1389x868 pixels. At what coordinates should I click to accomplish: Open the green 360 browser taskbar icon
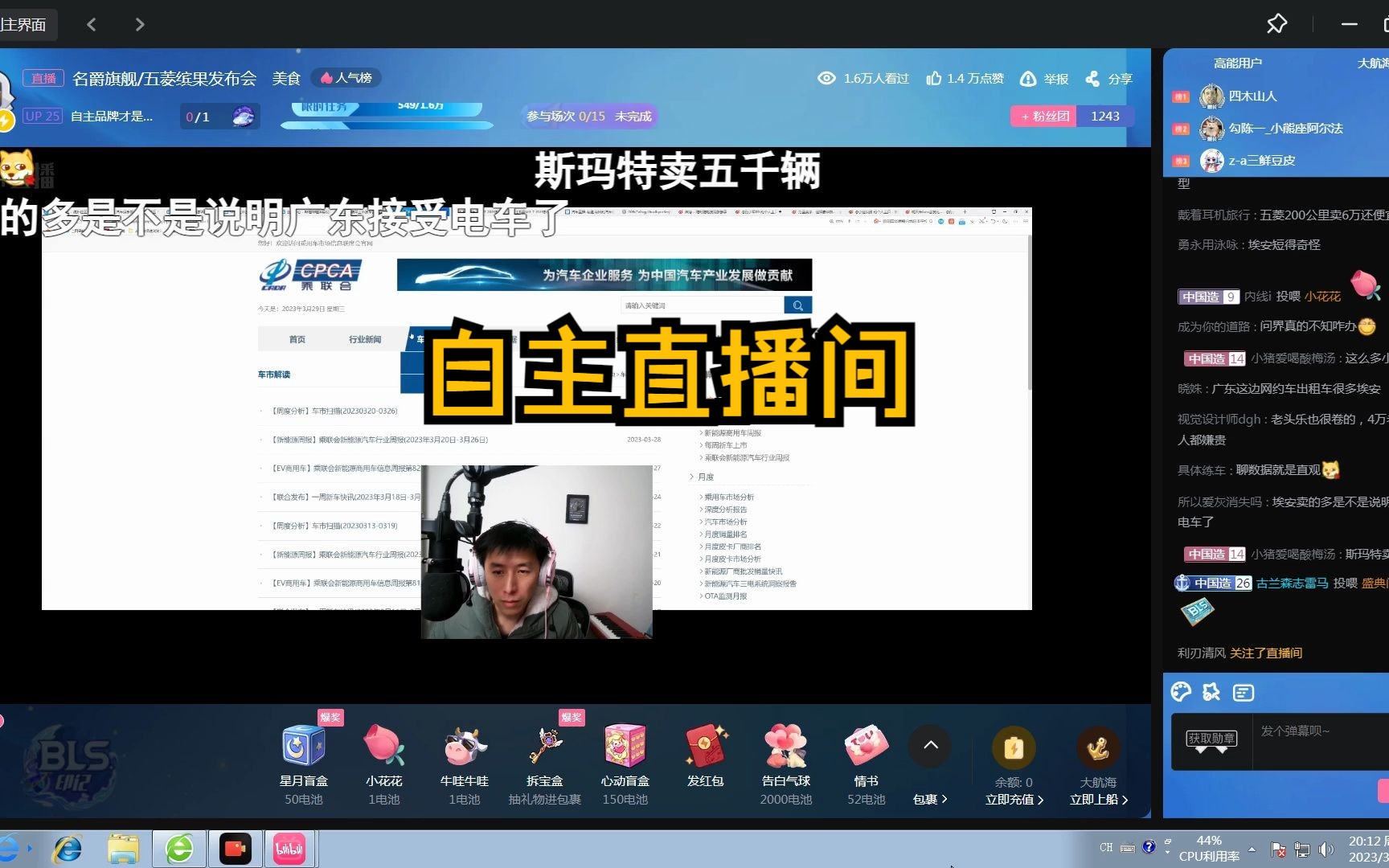[x=179, y=849]
